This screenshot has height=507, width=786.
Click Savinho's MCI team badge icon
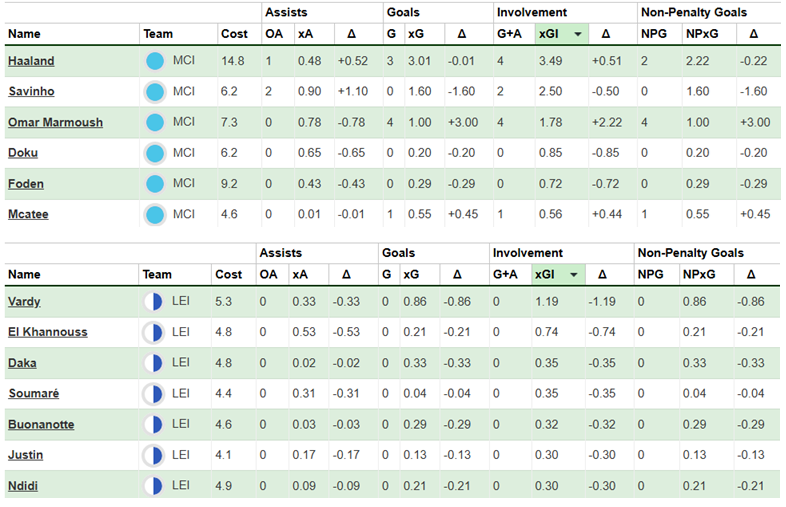click(154, 92)
